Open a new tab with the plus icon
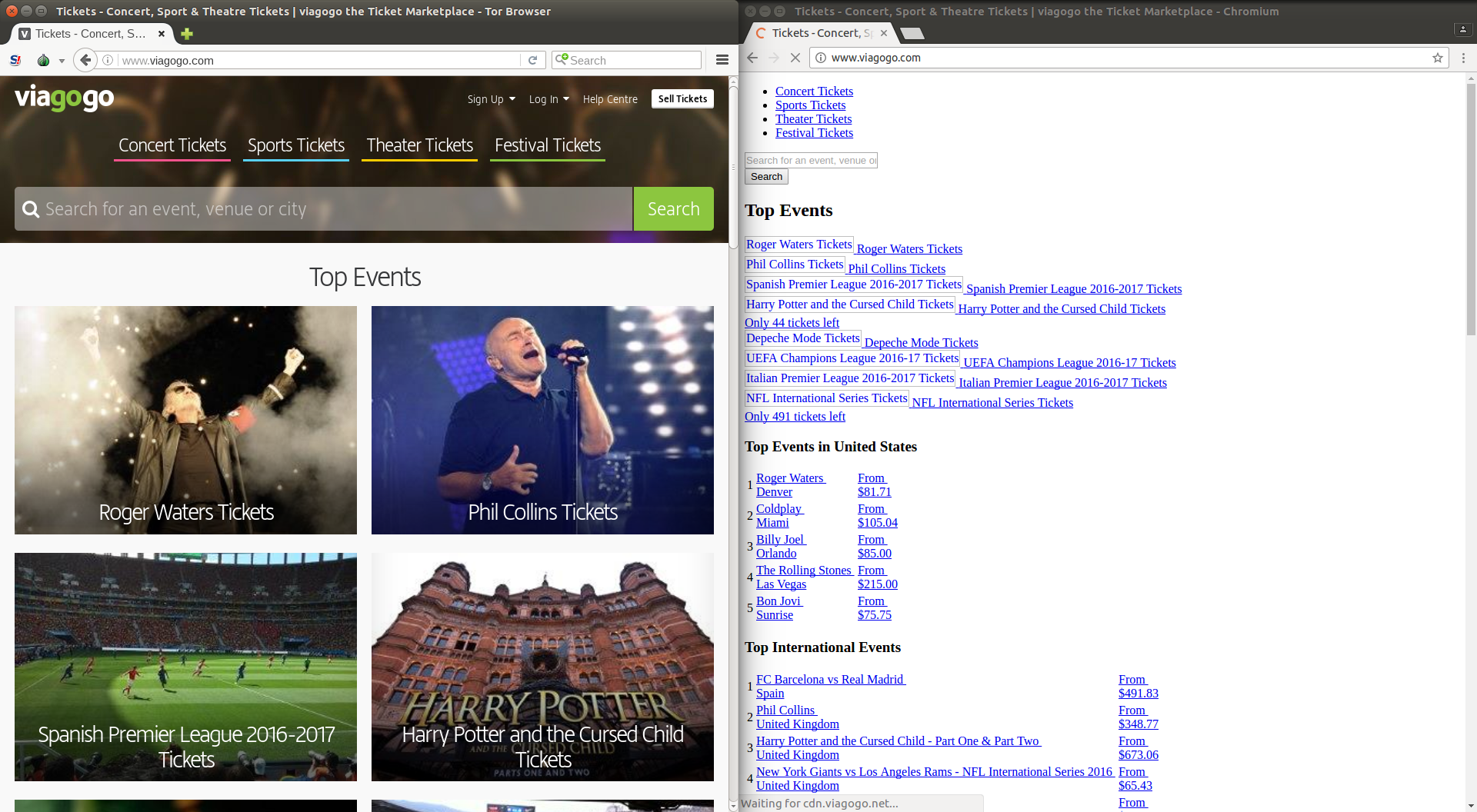Screen dimensions: 1477x812 tap(187, 34)
